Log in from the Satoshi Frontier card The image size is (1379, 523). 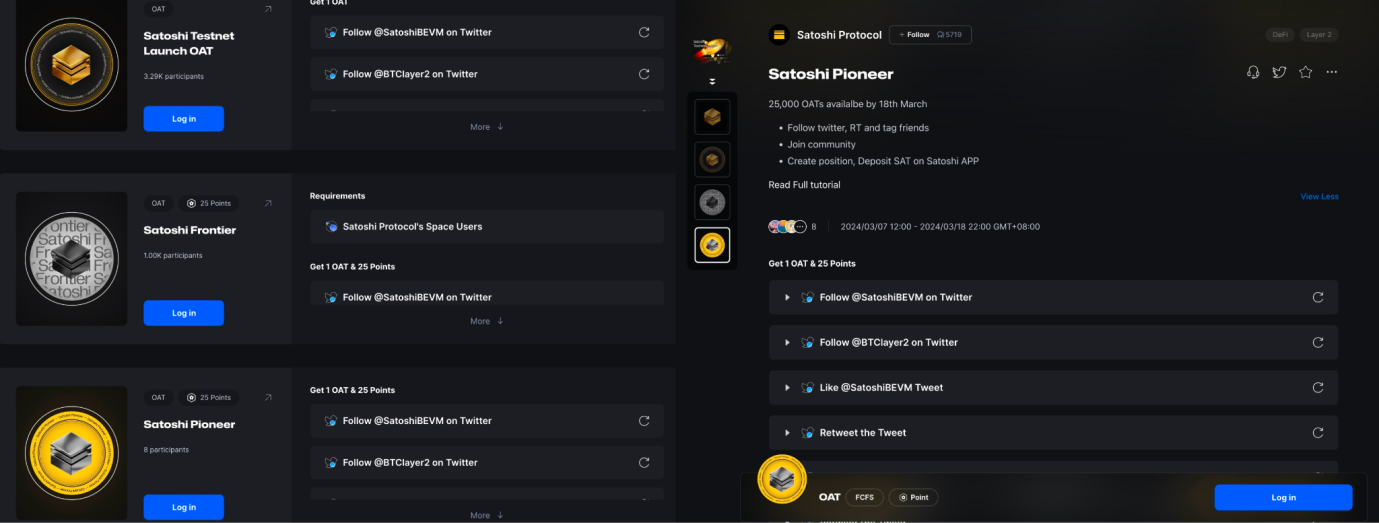(x=184, y=313)
